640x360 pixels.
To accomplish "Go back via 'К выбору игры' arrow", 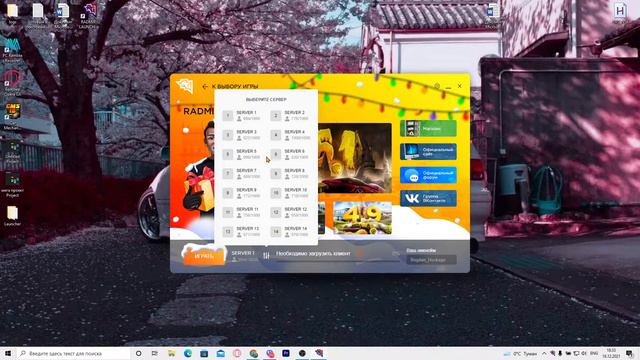I will 230,87.
